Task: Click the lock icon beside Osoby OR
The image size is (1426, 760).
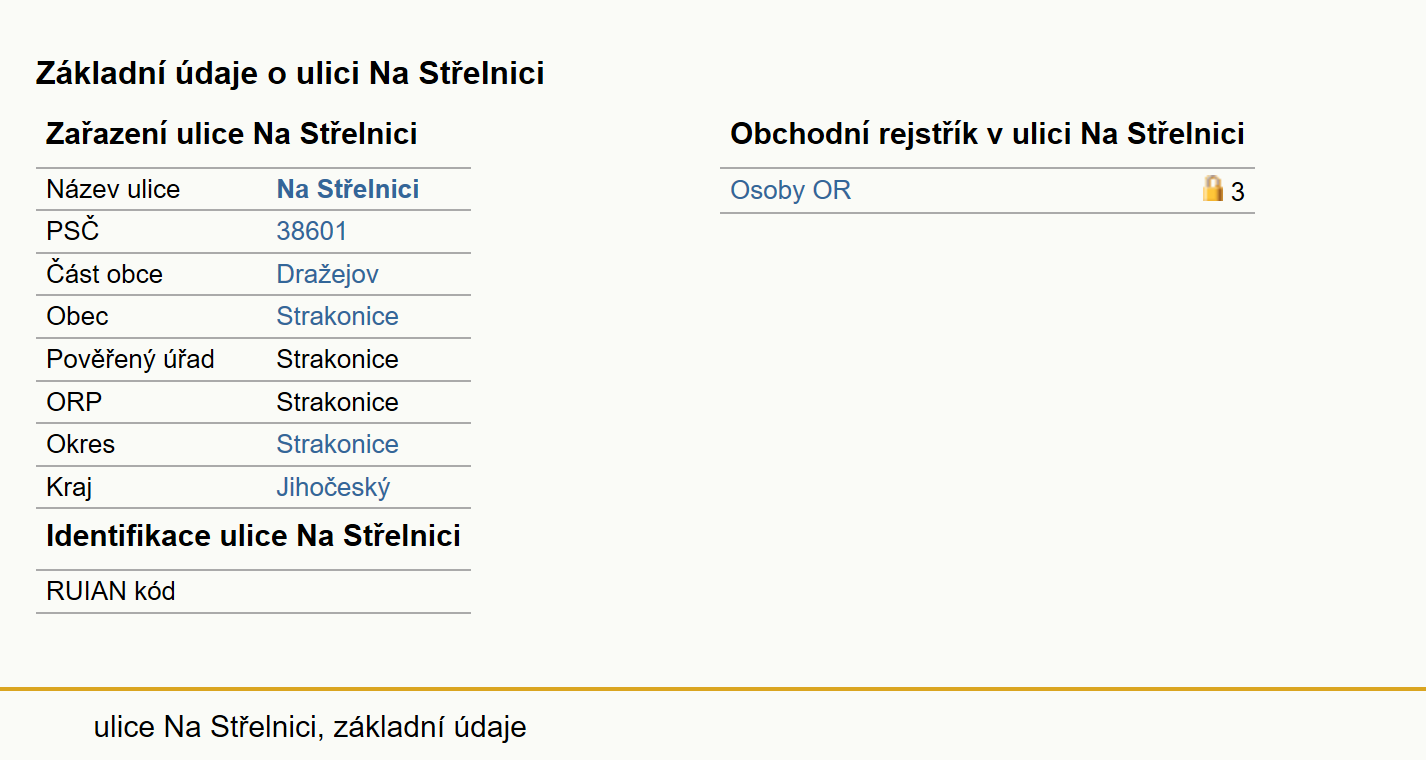Action: coord(1213,189)
